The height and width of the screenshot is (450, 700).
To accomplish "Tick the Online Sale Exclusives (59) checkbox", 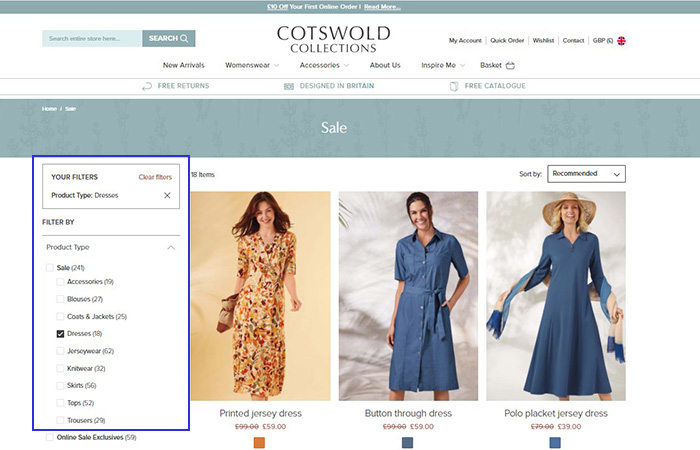I will [50, 437].
